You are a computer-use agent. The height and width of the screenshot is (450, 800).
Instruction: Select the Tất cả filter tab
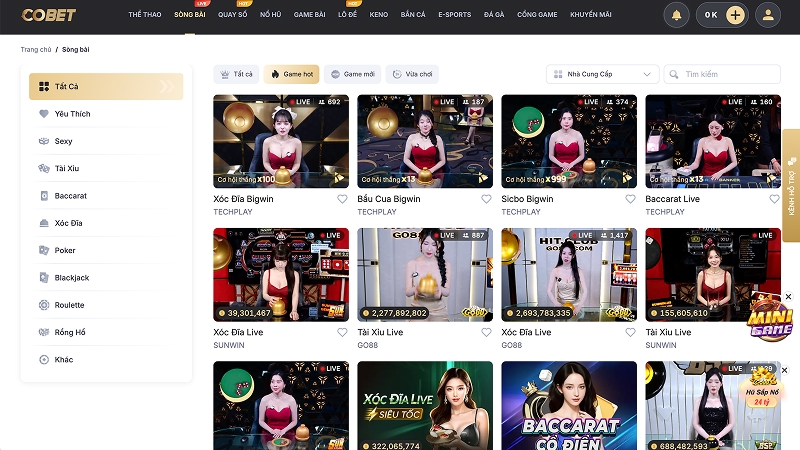(236, 74)
